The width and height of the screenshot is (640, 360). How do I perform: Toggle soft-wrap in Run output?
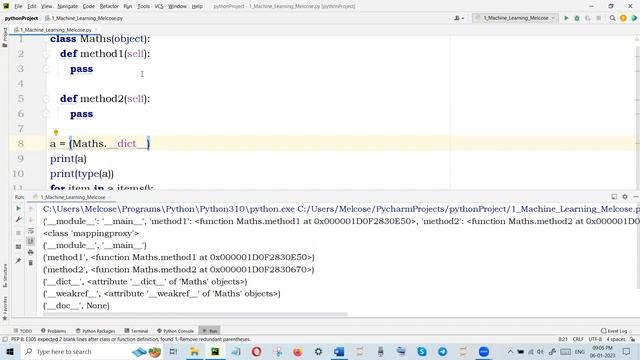click(x=31, y=231)
